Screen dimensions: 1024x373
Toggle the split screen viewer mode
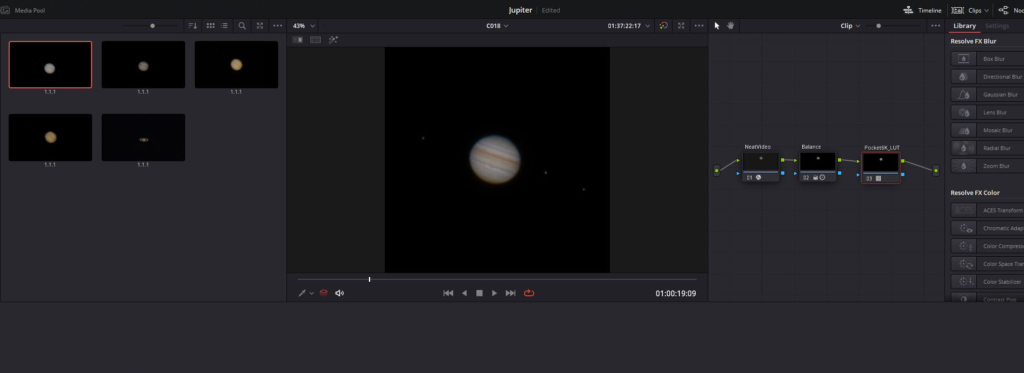click(x=315, y=40)
